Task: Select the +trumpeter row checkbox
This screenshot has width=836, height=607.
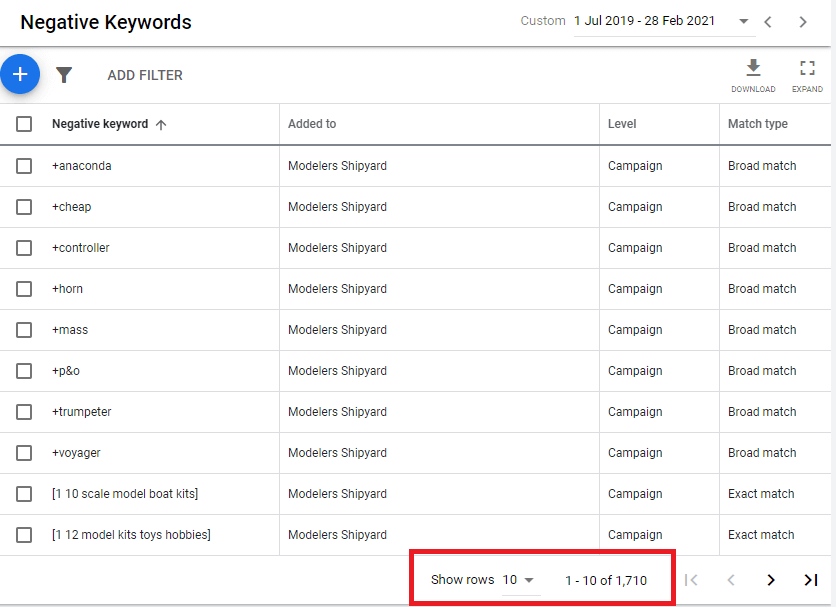Action: [x=24, y=412]
